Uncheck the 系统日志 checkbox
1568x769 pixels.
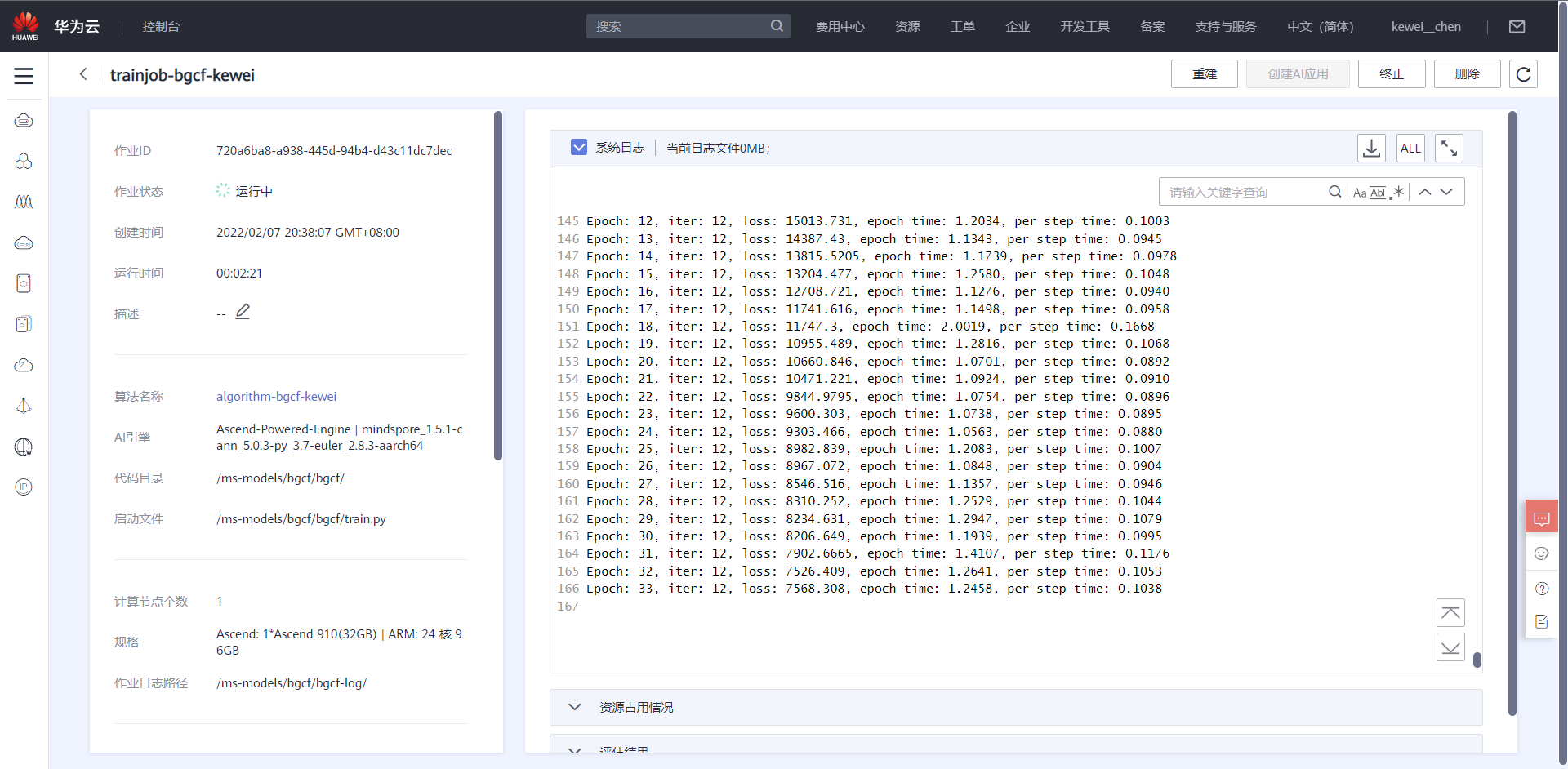coord(579,147)
